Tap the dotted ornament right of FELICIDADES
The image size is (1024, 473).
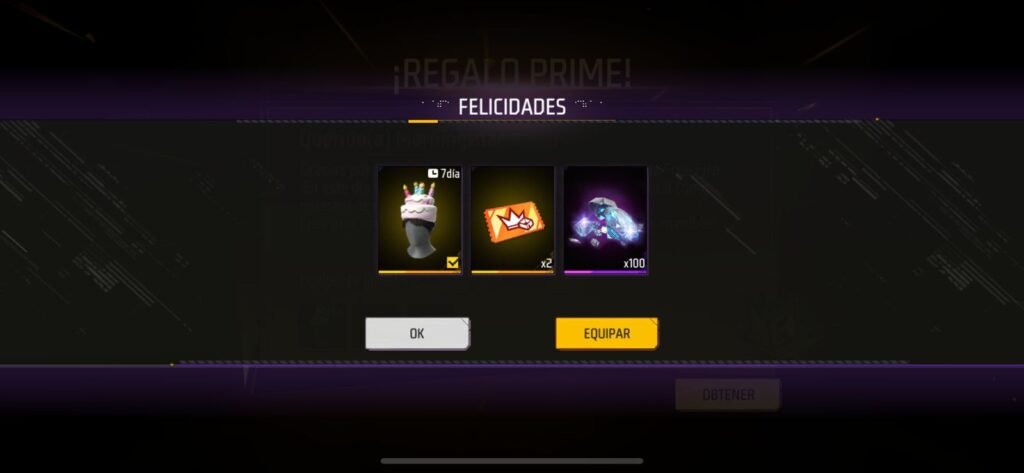(588, 103)
